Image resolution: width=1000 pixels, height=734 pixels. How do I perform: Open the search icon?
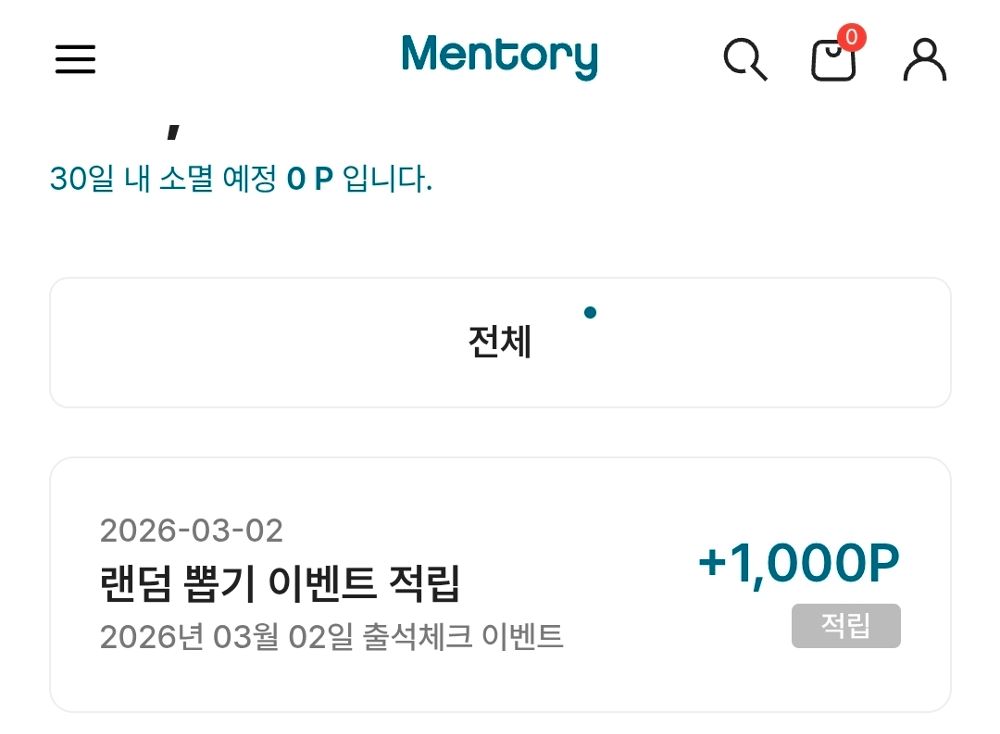(745, 60)
